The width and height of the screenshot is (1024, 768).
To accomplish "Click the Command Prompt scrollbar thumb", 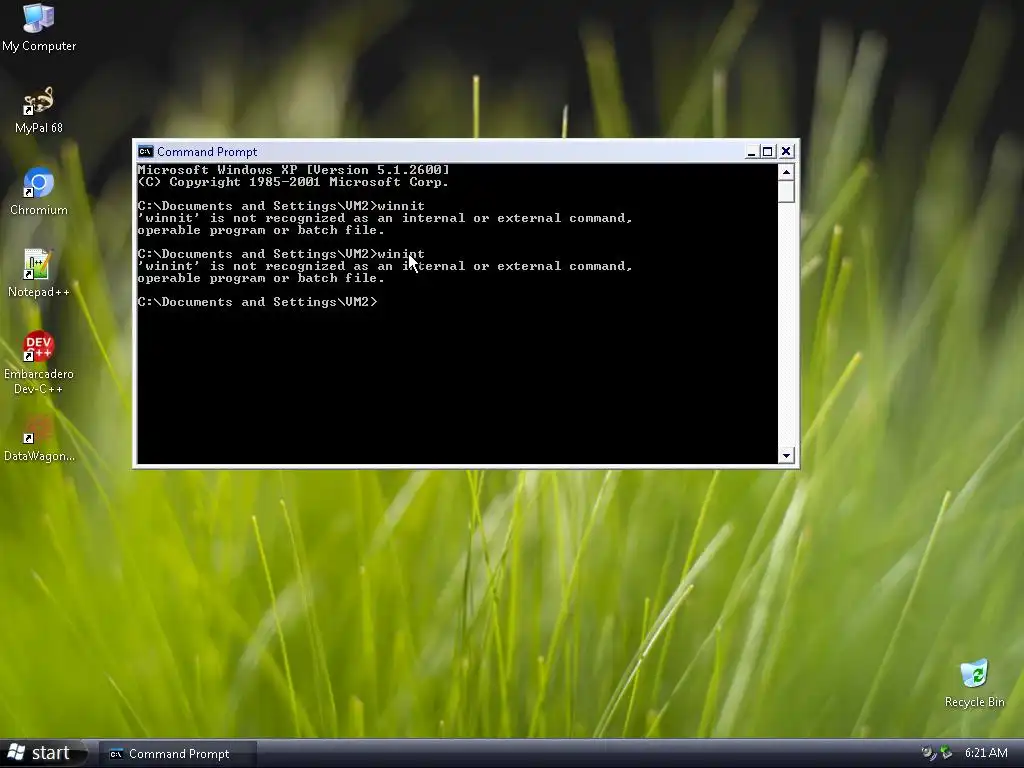I will coord(786,192).
